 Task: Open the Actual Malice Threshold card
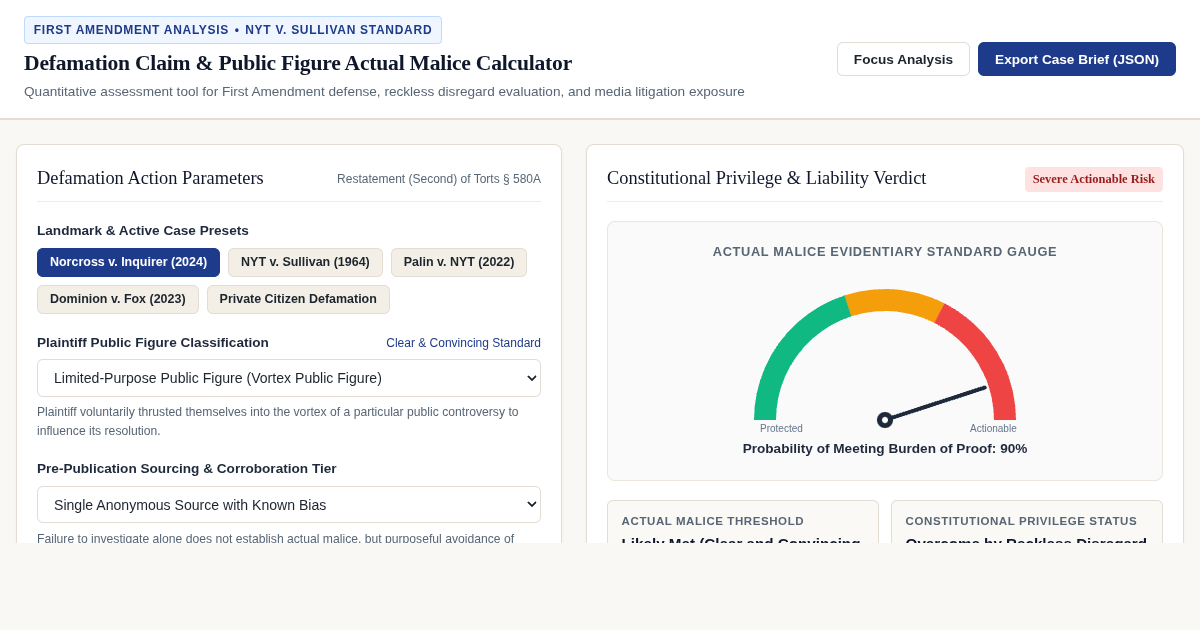[743, 522]
